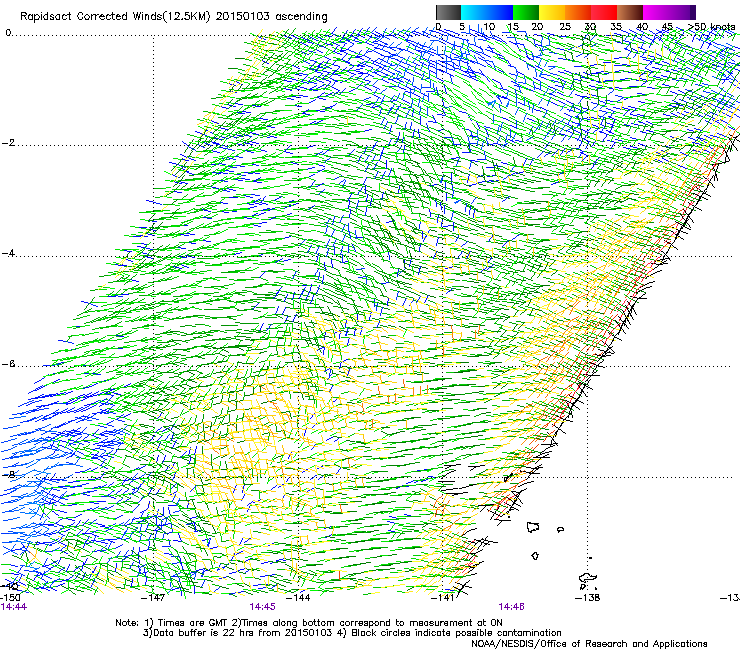
Task: Click the '>50 knots' legend label
Action: (x=711, y=27)
